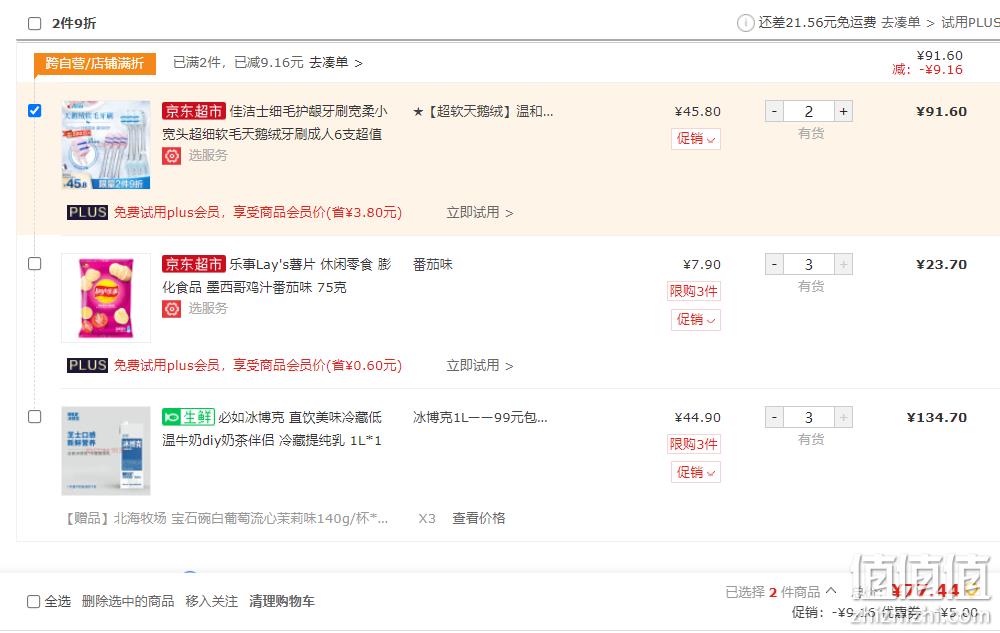
Task: Click the 限购3件 tag for Lay's chips
Action: [694, 291]
